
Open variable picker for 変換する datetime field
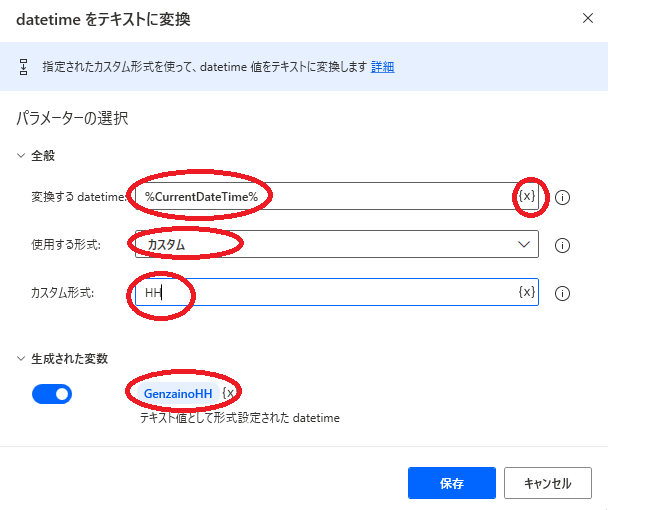tap(526, 196)
